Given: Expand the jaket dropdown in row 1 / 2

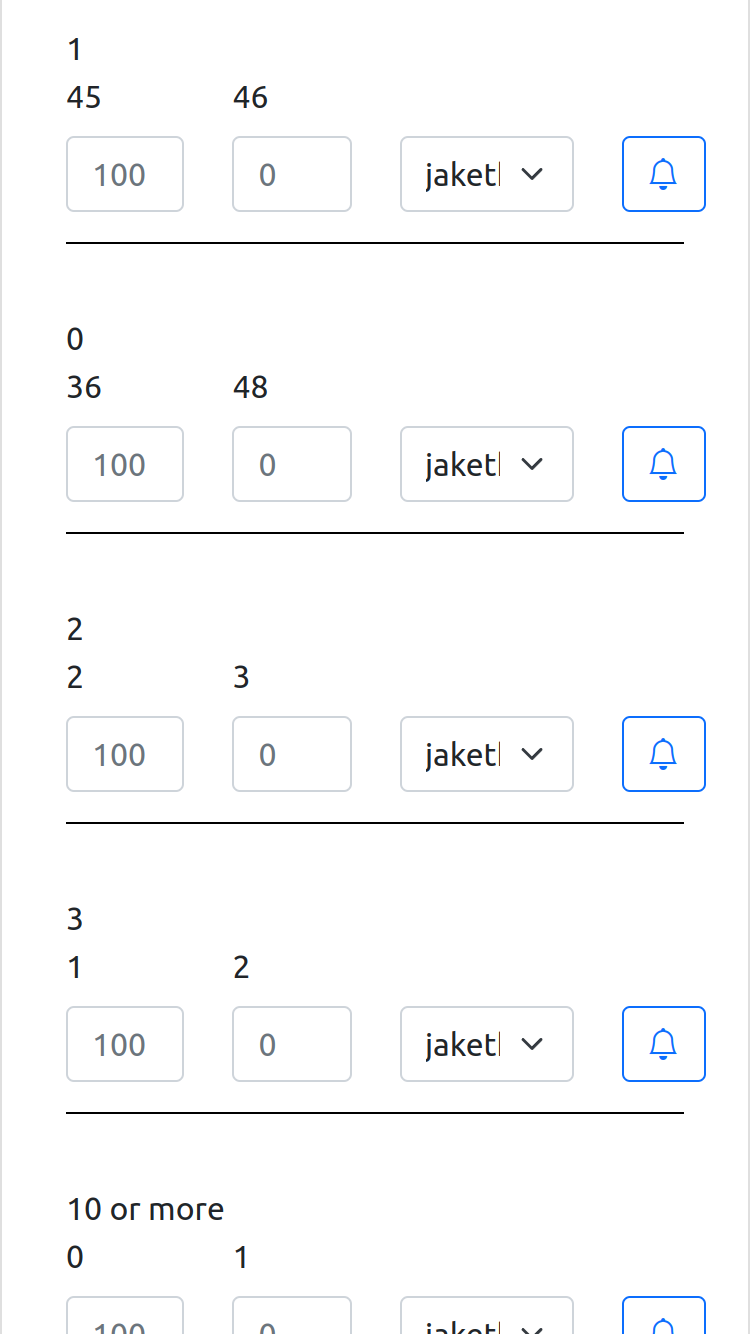Looking at the screenshot, I should [x=487, y=1044].
